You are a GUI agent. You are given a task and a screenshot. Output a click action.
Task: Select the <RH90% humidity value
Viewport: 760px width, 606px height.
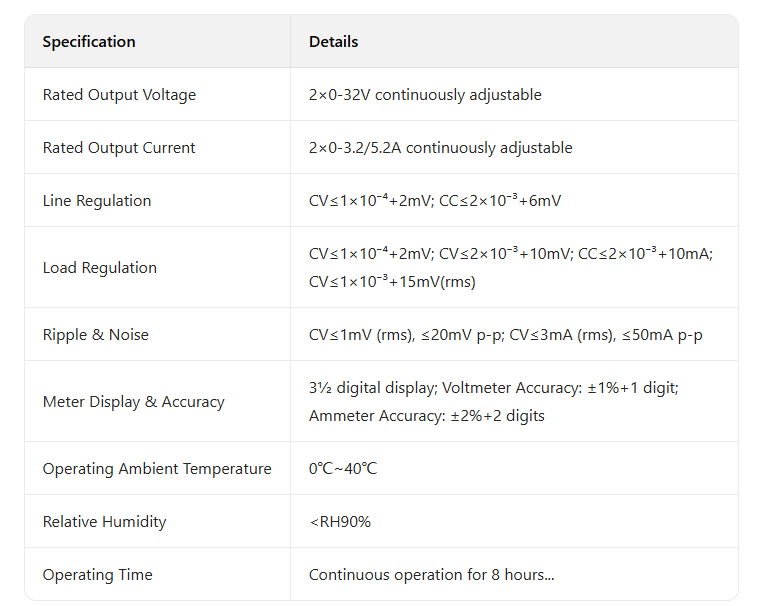point(340,522)
